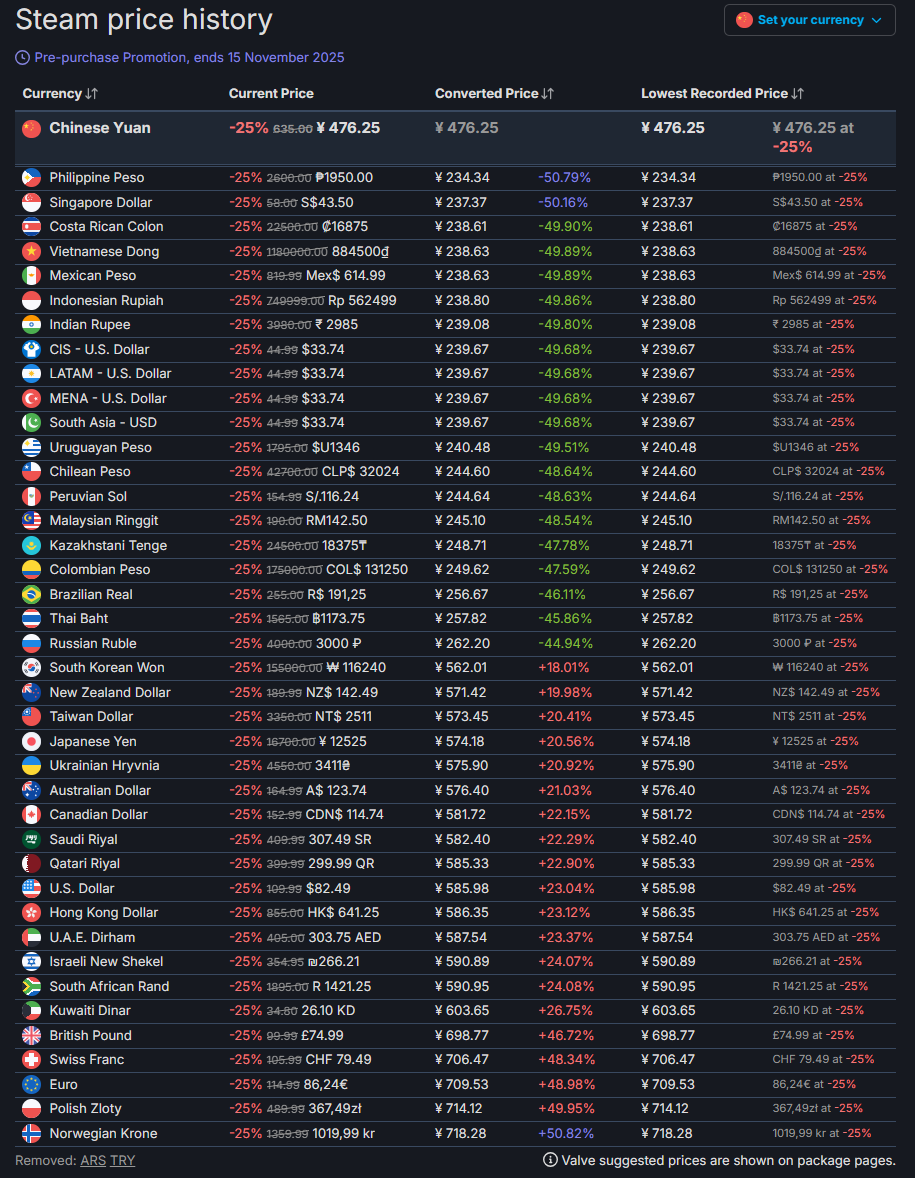The image size is (915, 1178).
Task: Click the Pre-purchase Promotion clock icon
Action: 23,58
